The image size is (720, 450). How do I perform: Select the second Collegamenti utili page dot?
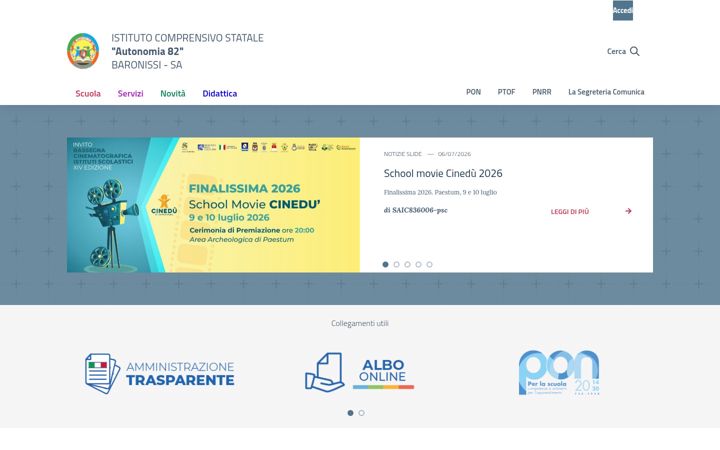pos(361,413)
